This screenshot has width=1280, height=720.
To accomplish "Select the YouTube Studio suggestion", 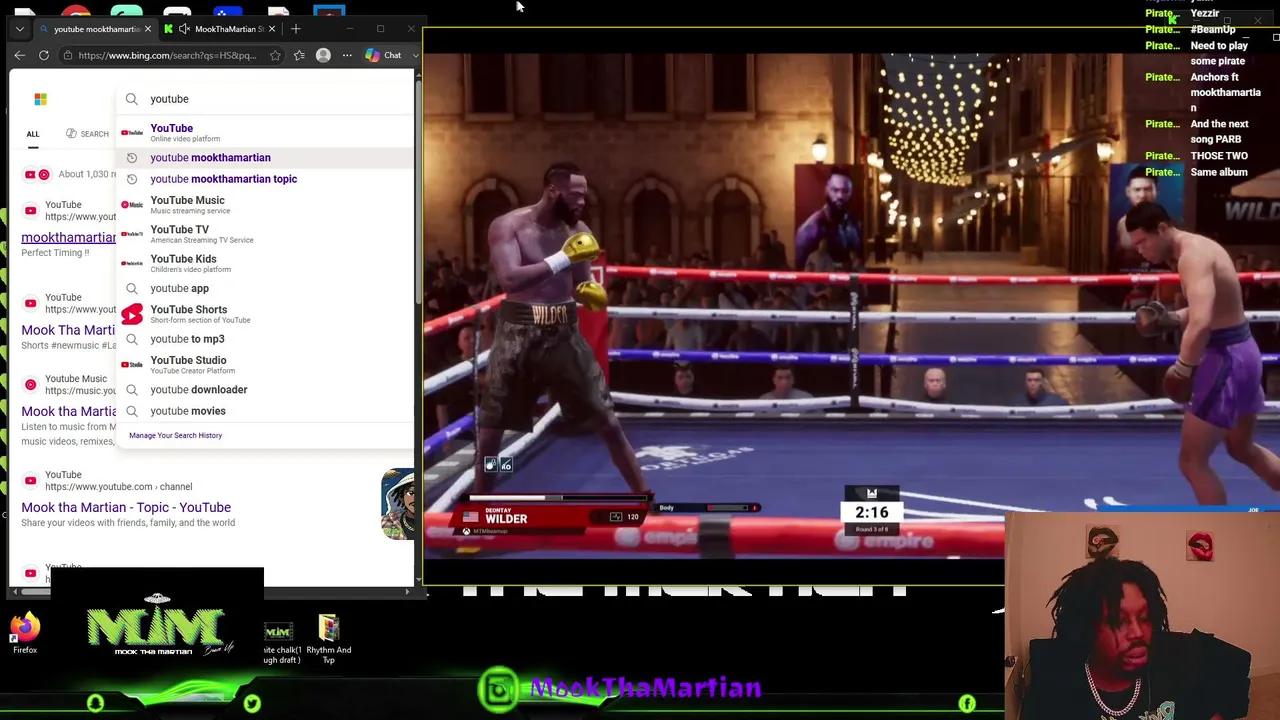I will click(x=265, y=364).
